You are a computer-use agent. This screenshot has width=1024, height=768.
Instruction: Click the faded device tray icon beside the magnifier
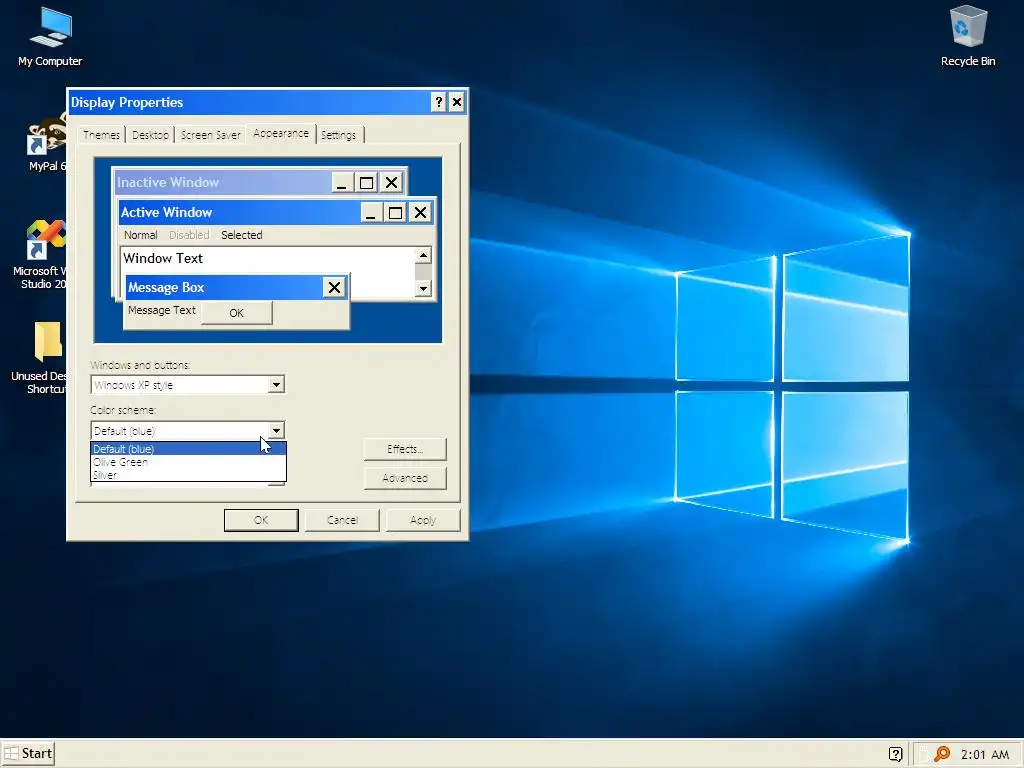coord(924,754)
